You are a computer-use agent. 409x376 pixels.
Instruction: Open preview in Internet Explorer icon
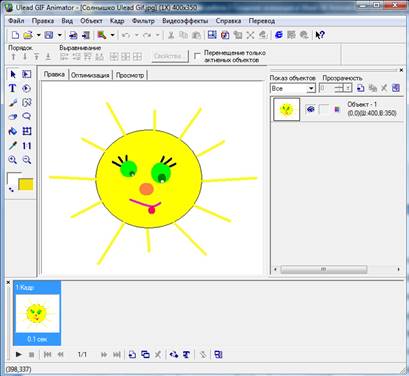pos(279,35)
